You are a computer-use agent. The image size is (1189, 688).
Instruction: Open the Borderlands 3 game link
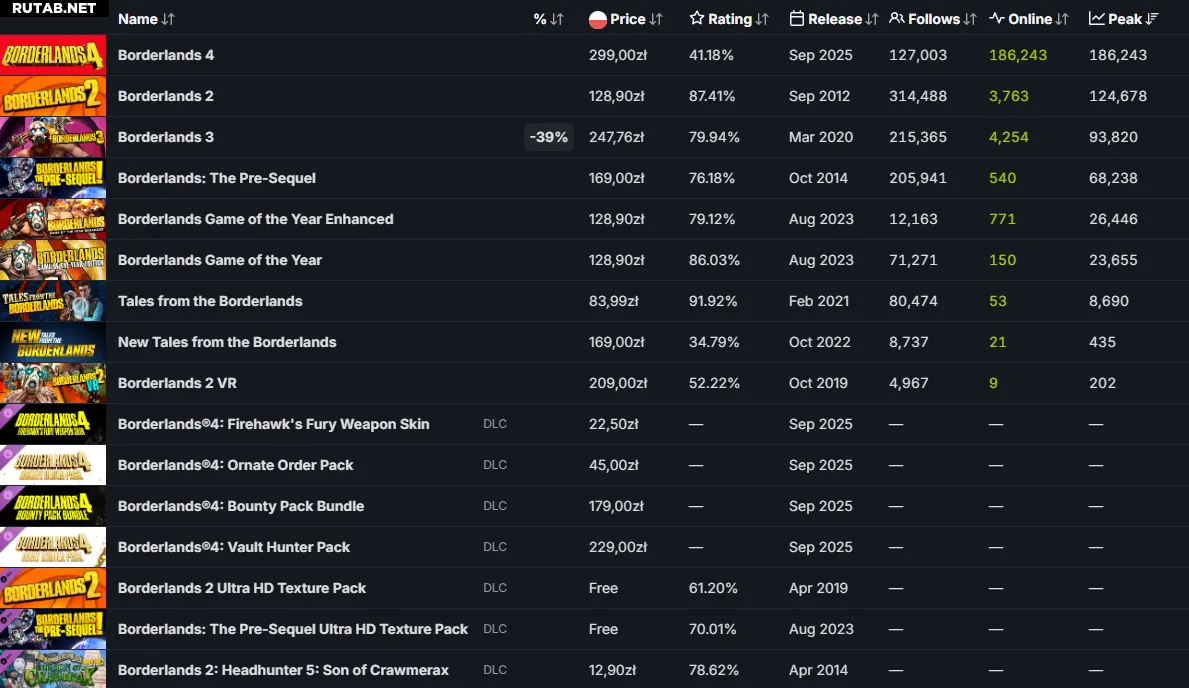tap(165, 137)
